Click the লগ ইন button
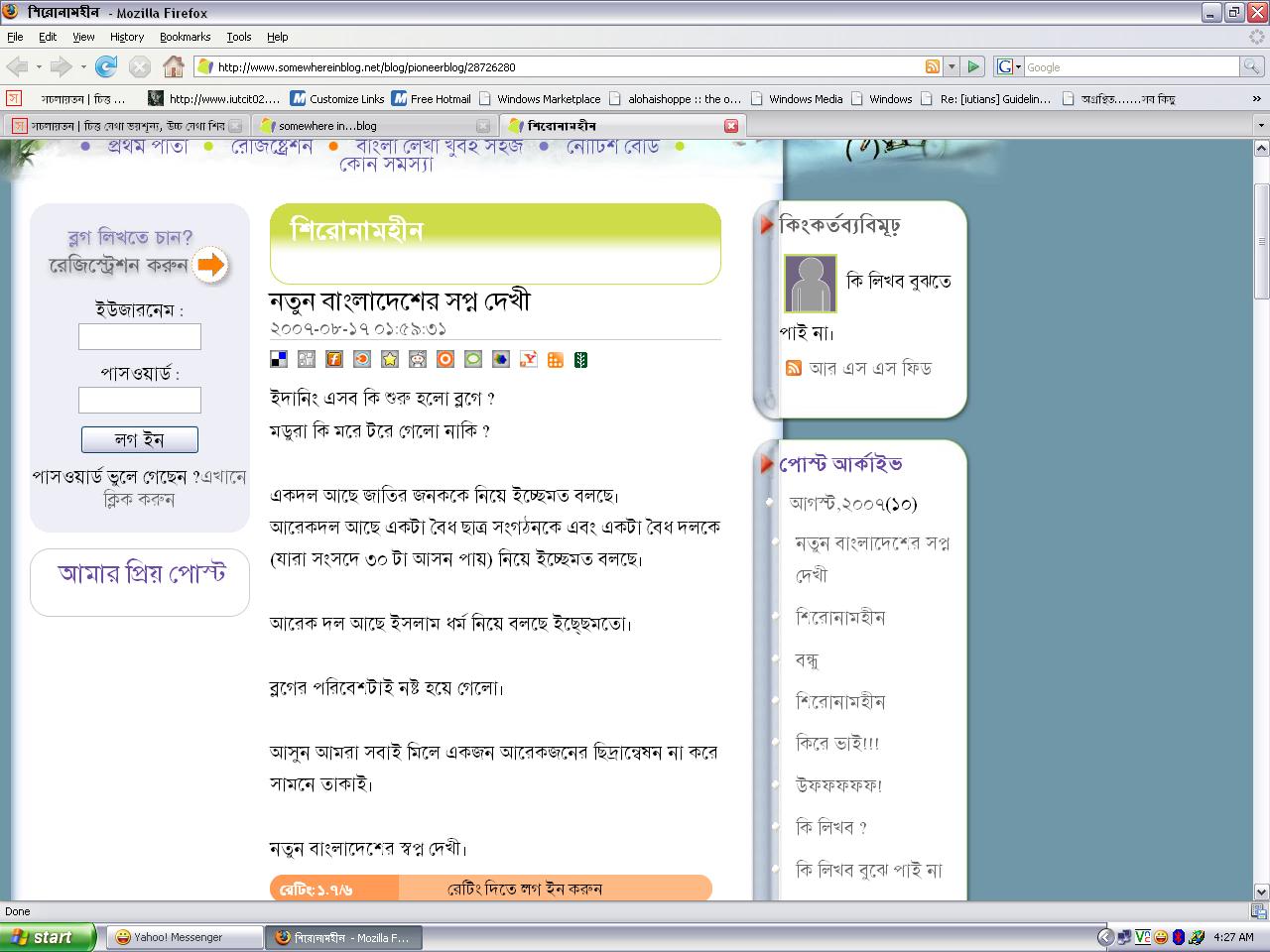 pos(140,439)
